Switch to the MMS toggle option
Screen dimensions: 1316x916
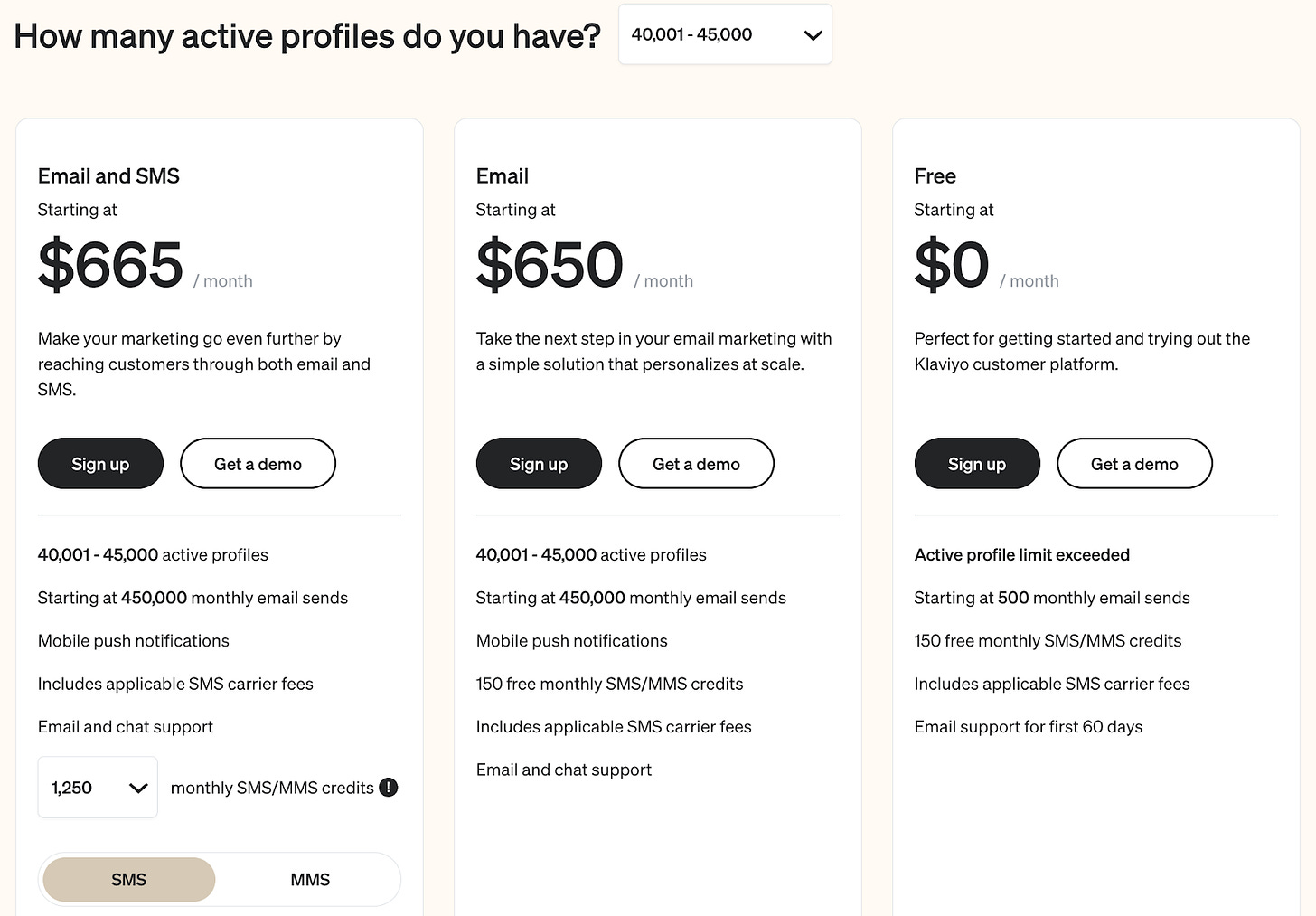310,880
